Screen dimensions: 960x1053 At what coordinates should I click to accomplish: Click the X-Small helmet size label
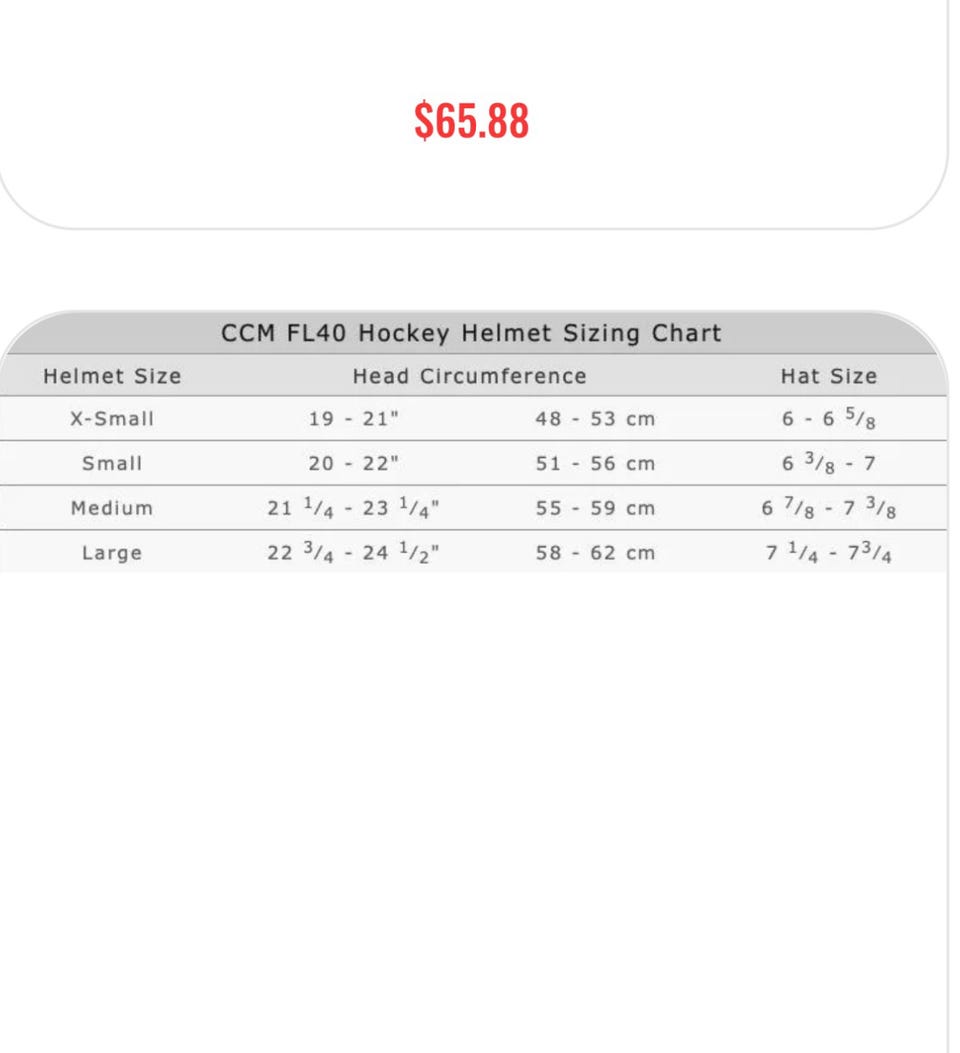point(112,419)
